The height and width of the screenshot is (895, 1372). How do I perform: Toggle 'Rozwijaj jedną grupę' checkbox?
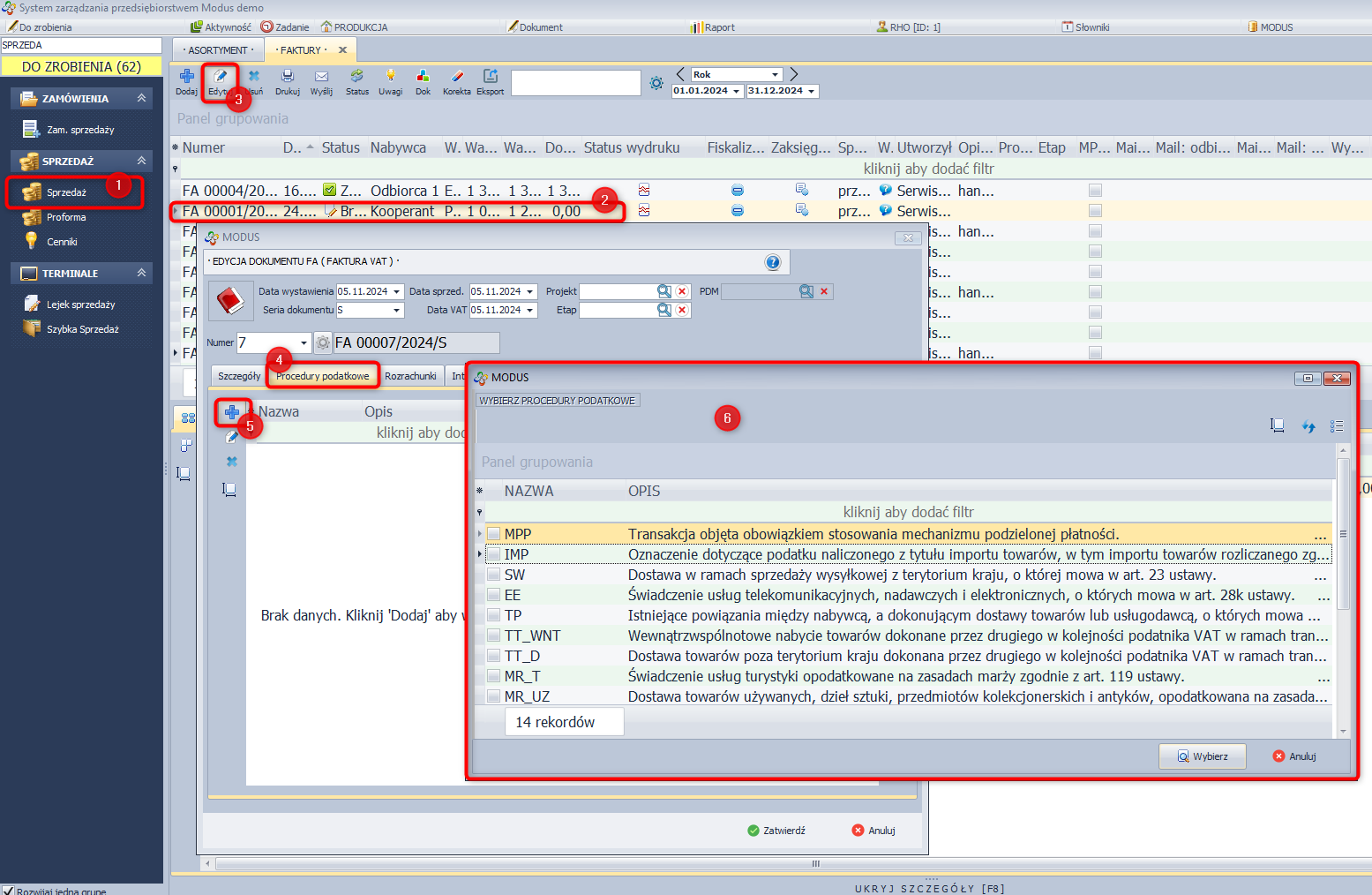[x=8, y=891]
